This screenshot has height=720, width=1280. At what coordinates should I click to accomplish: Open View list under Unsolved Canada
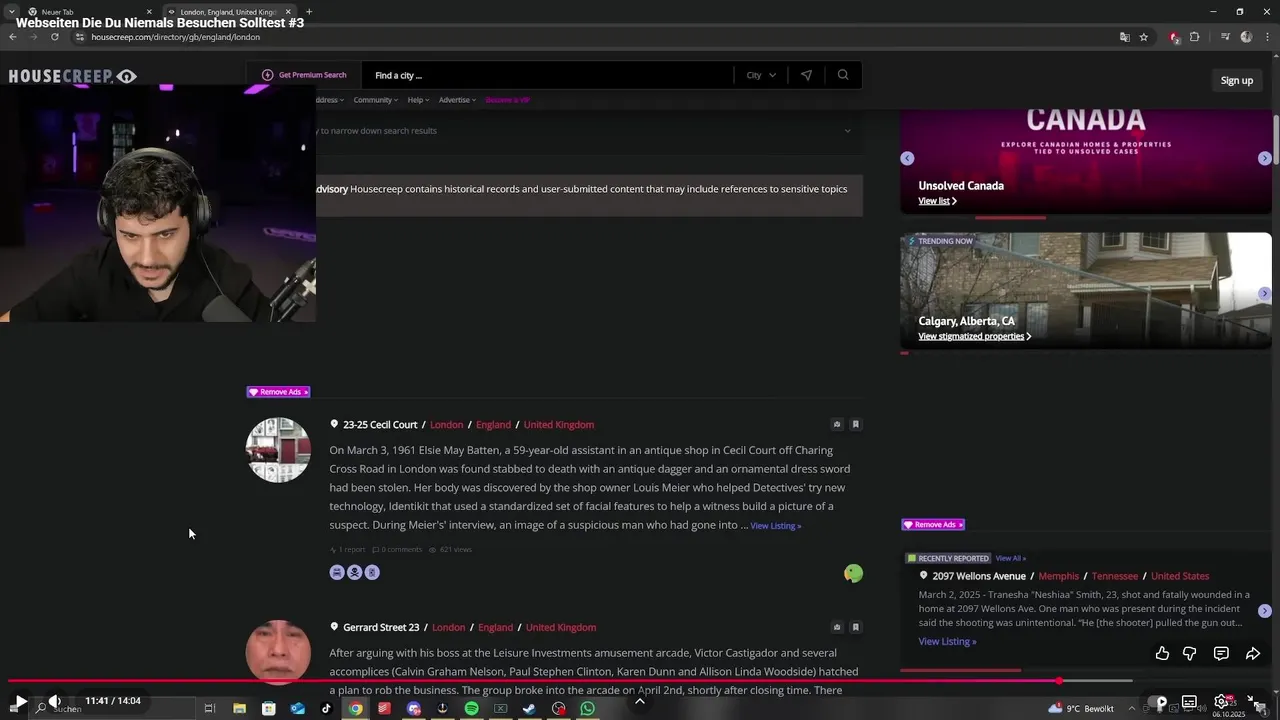[937, 201]
